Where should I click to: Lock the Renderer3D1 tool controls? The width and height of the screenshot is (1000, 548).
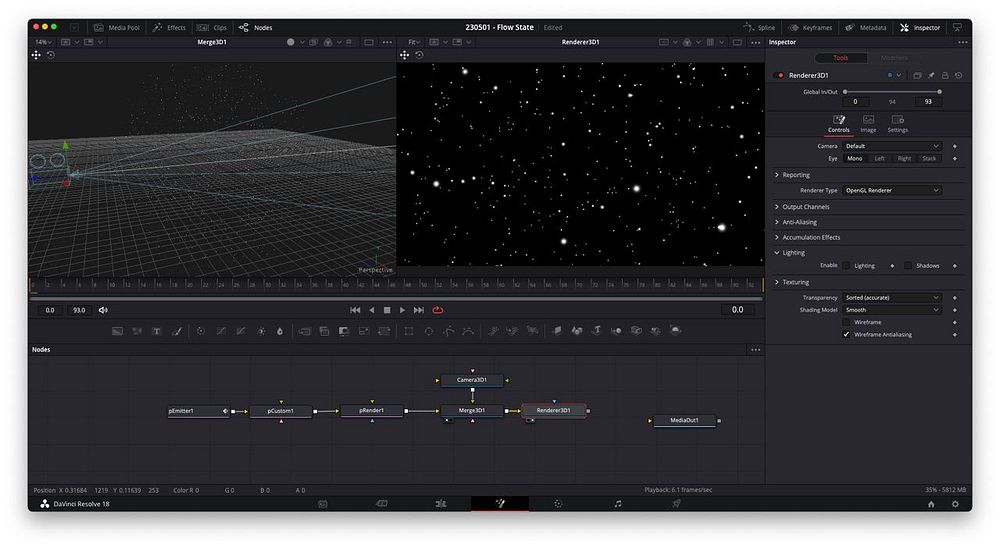pos(945,75)
